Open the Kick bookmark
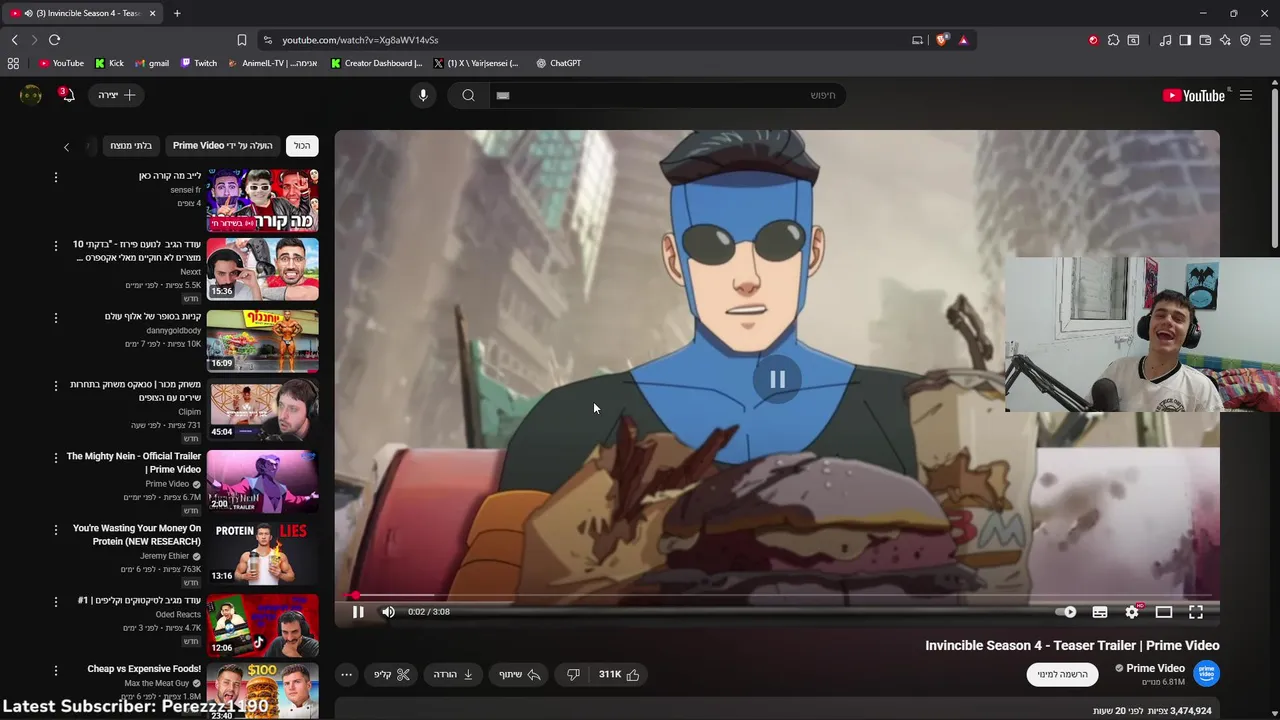This screenshot has width=1280, height=720. coord(109,63)
